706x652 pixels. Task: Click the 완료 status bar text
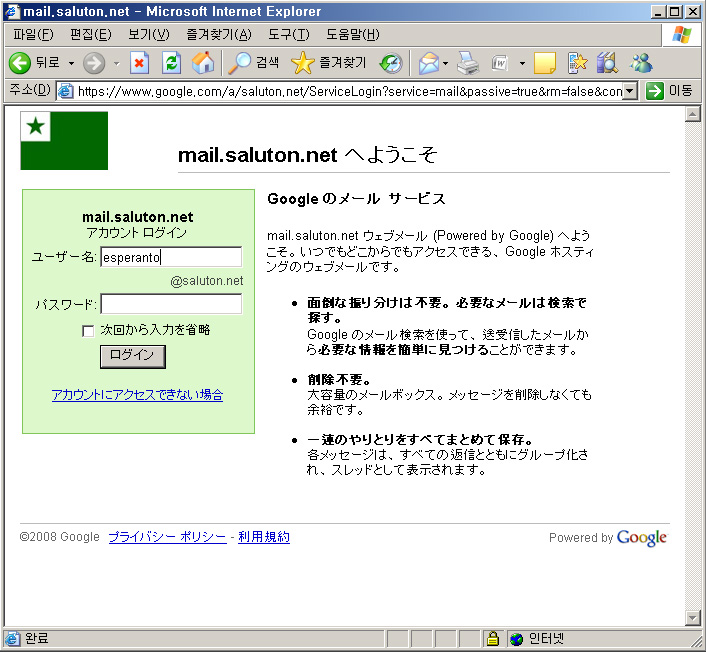tap(36, 638)
